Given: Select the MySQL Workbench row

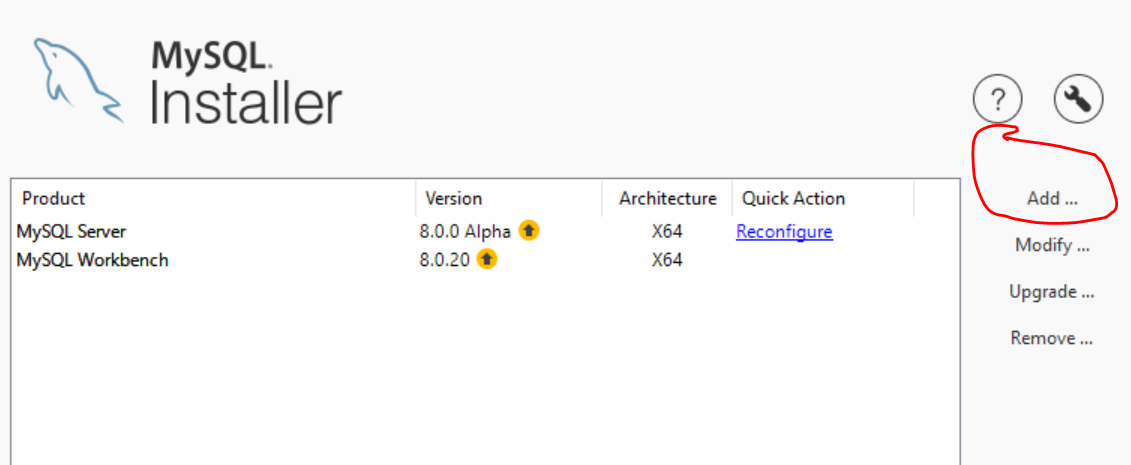Looking at the screenshot, I should [485, 259].
